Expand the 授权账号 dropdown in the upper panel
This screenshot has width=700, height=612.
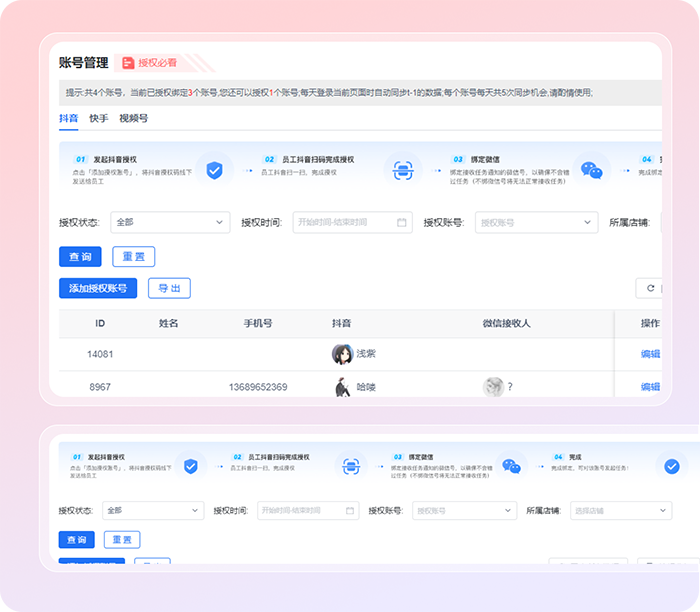click(x=536, y=222)
